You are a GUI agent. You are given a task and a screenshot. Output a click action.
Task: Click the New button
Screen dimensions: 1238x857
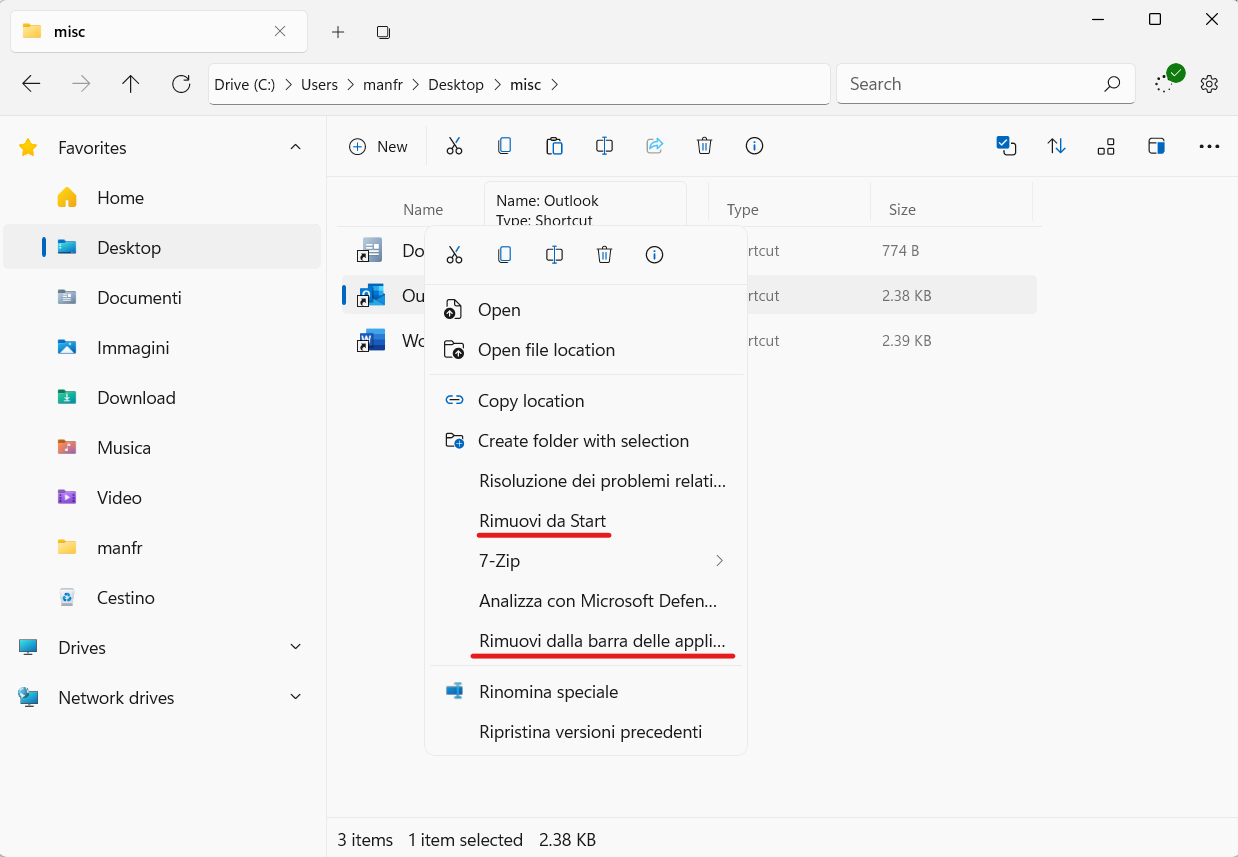(x=378, y=146)
